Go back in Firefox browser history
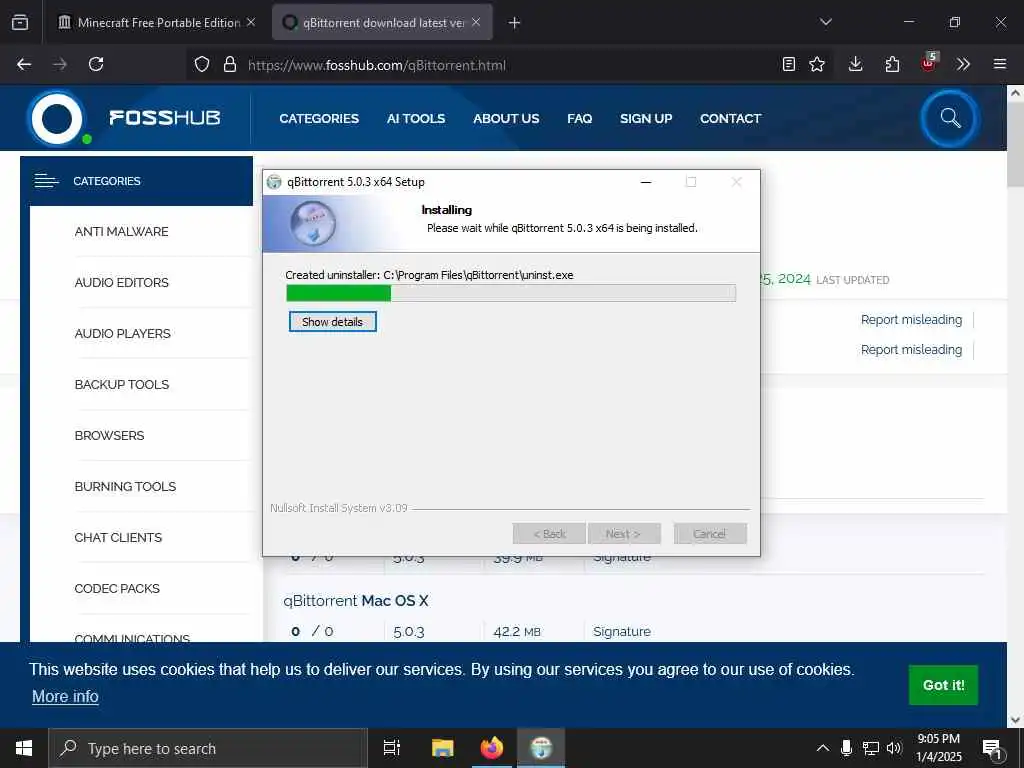This screenshot has height=768, width=1024. point(24,64)
